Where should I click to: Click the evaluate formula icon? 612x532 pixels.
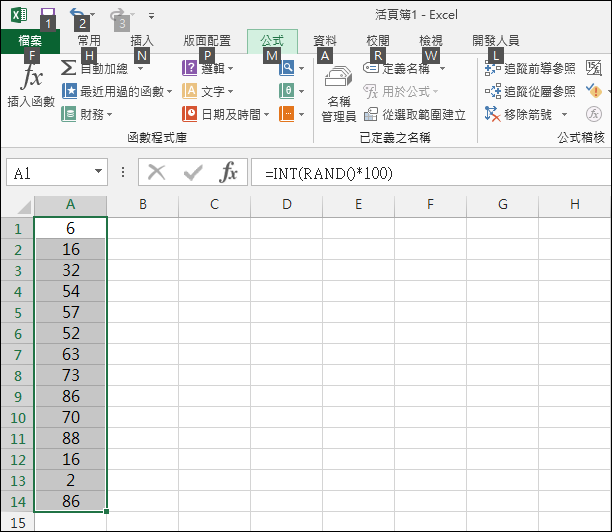594,114
